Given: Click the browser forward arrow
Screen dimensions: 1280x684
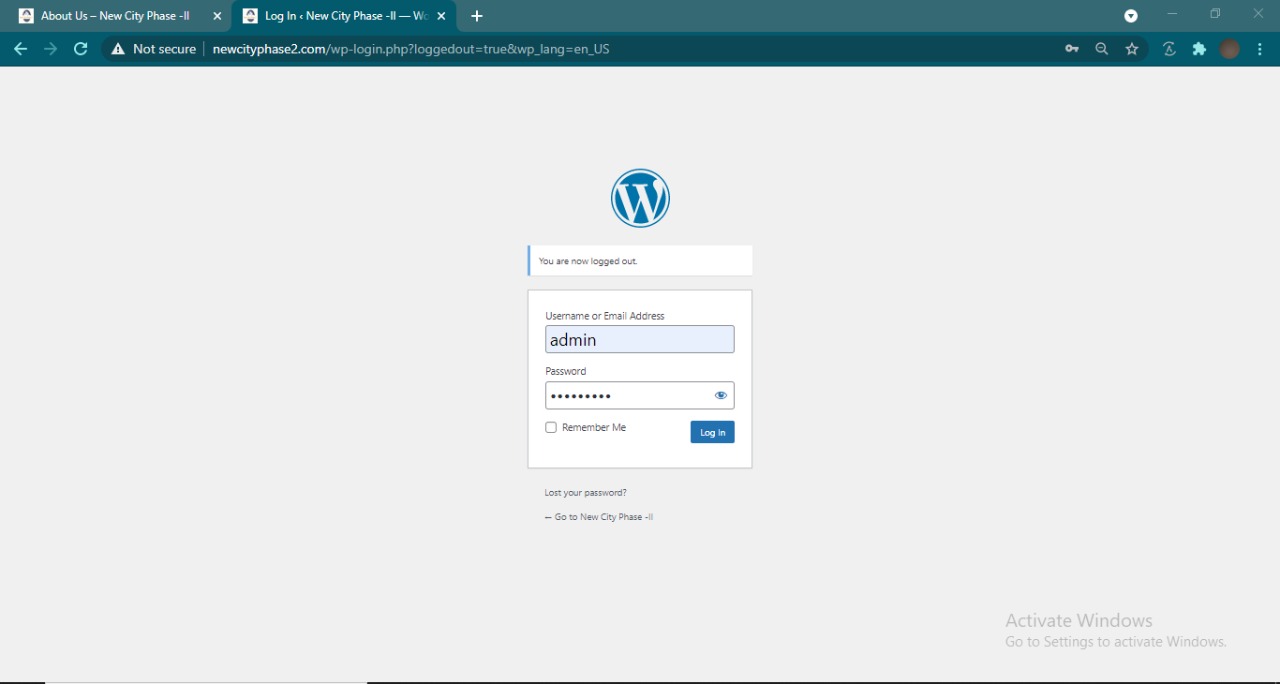Looking at the screenshot, I should click(x=50, y=49).
